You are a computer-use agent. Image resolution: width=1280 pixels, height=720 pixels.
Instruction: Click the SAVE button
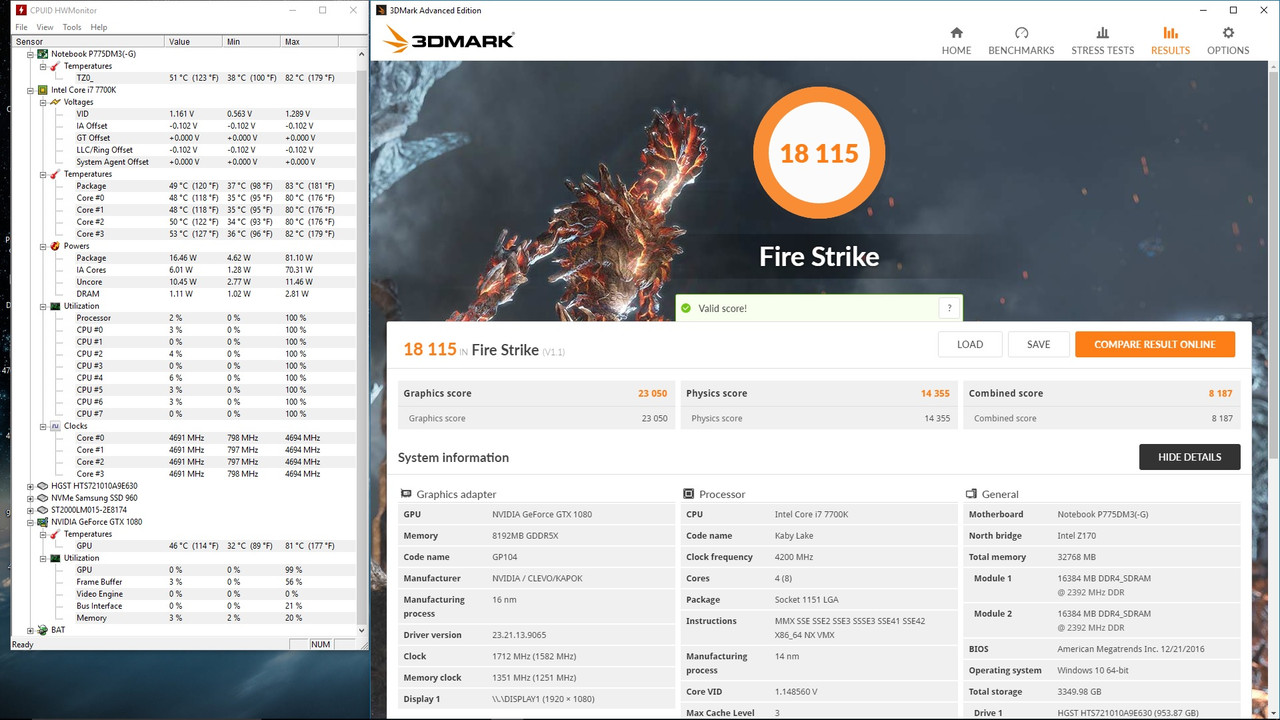[x=1039, y=344]
